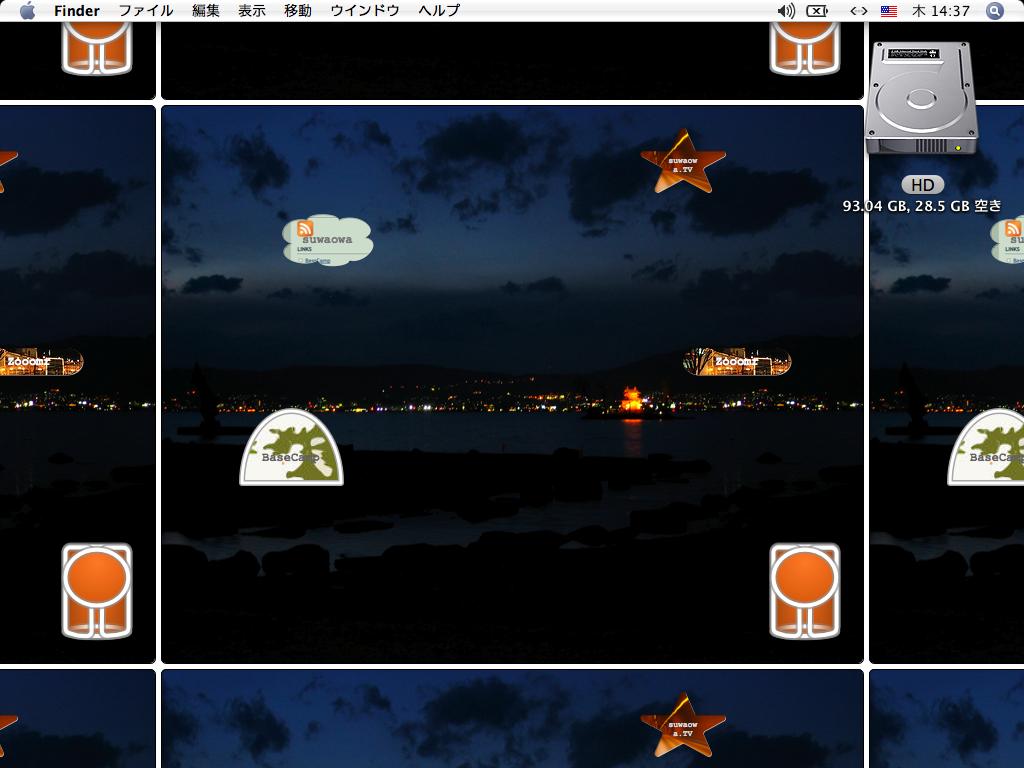This screenshot has height=768, width=1024.
Task: Open the 表示 menu
Action: (x=252, y=10)
